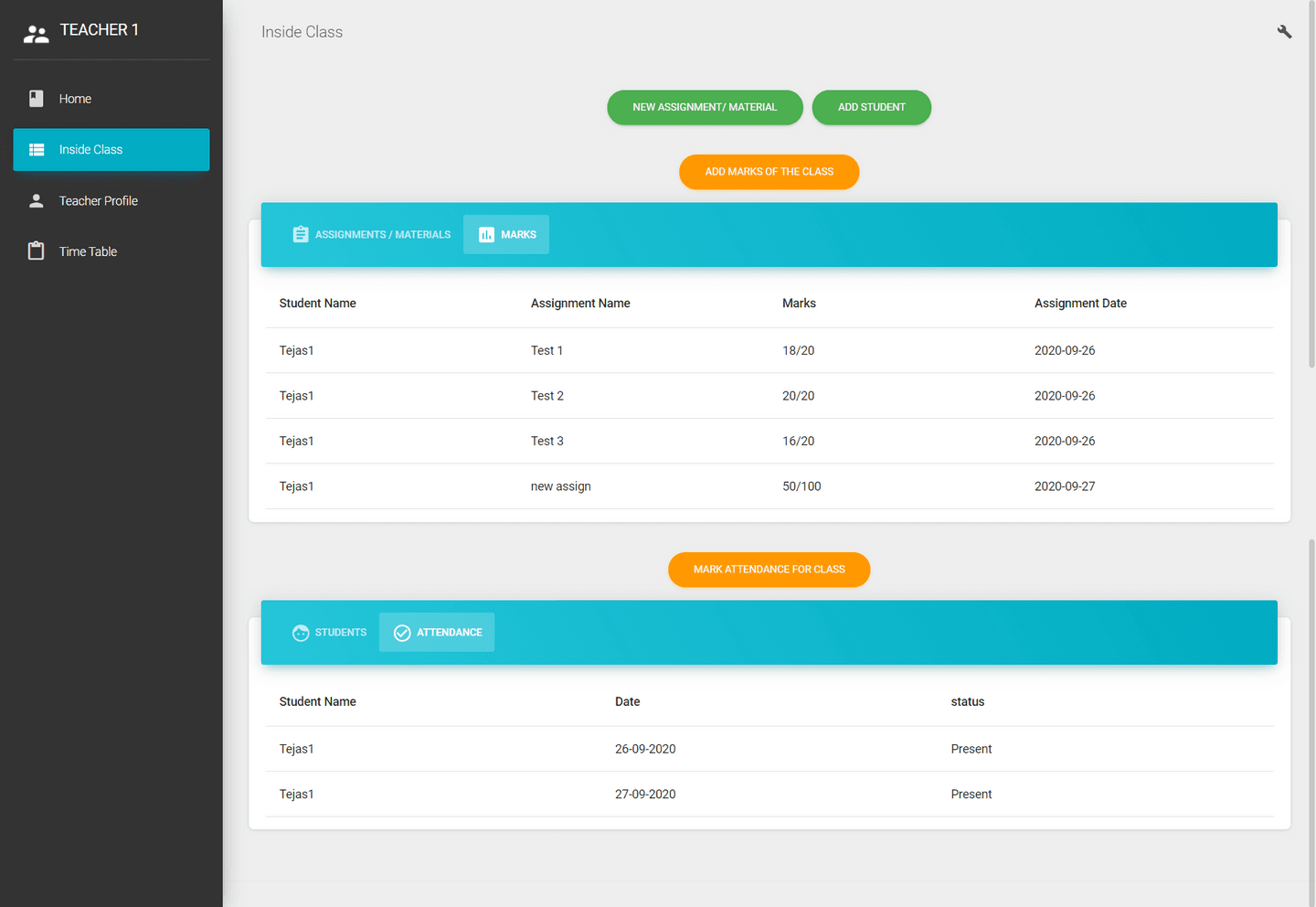Screen dimensions: 1316x907
Task: Click Add Marks of the Class
Action: click(x=769, y=172)
